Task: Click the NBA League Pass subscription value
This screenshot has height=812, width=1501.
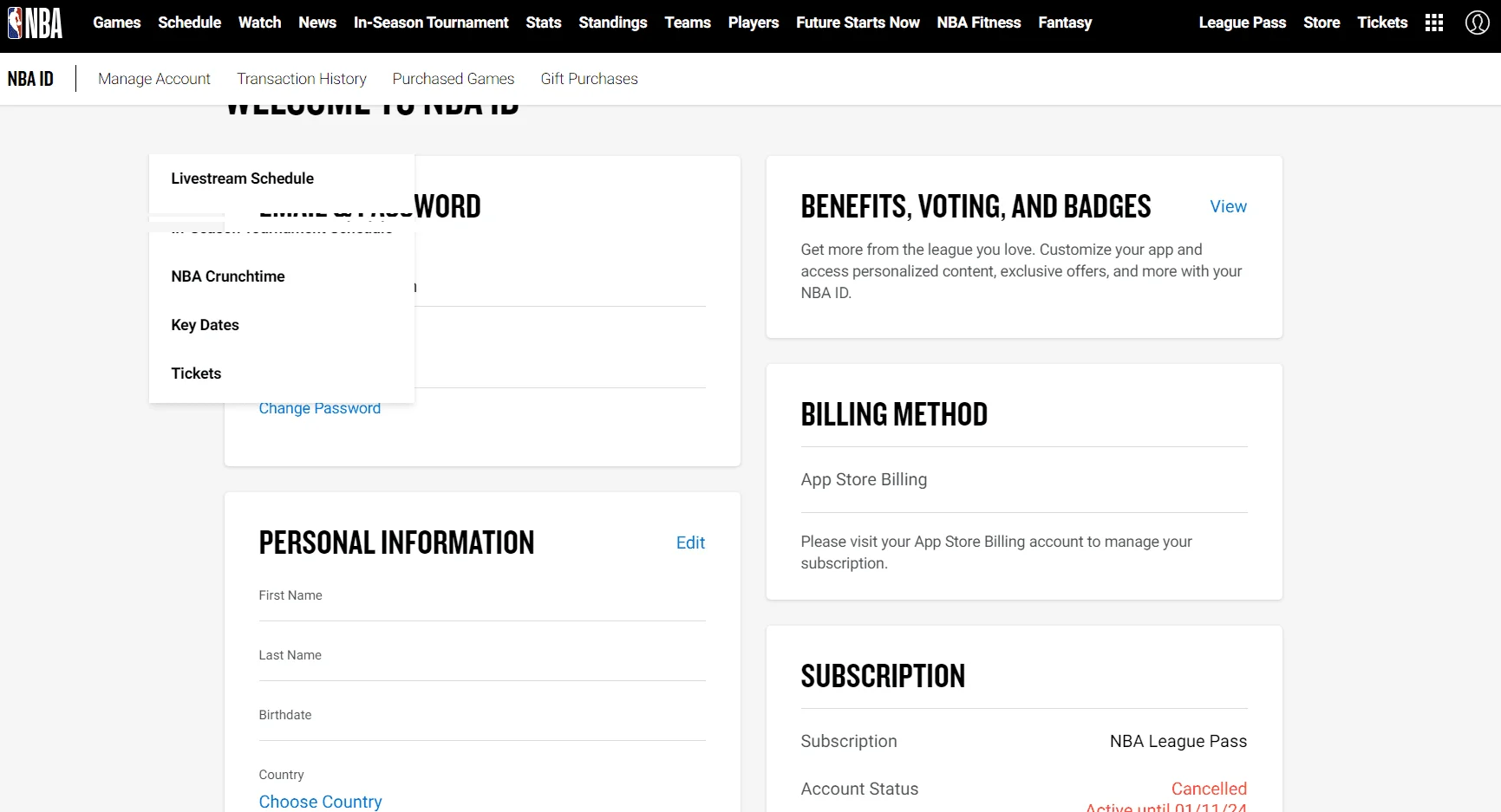Action: [1178, 741]
